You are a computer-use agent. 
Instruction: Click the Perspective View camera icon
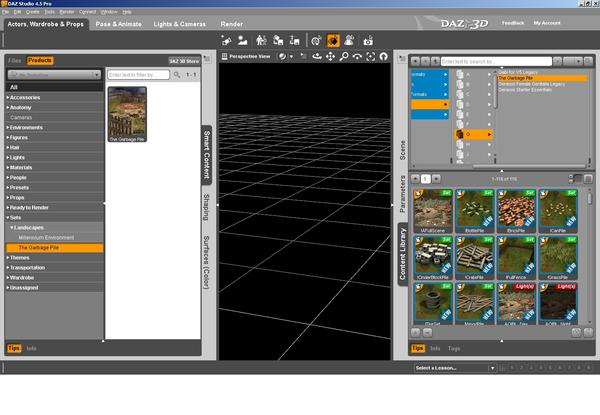[x=225, y=56]
